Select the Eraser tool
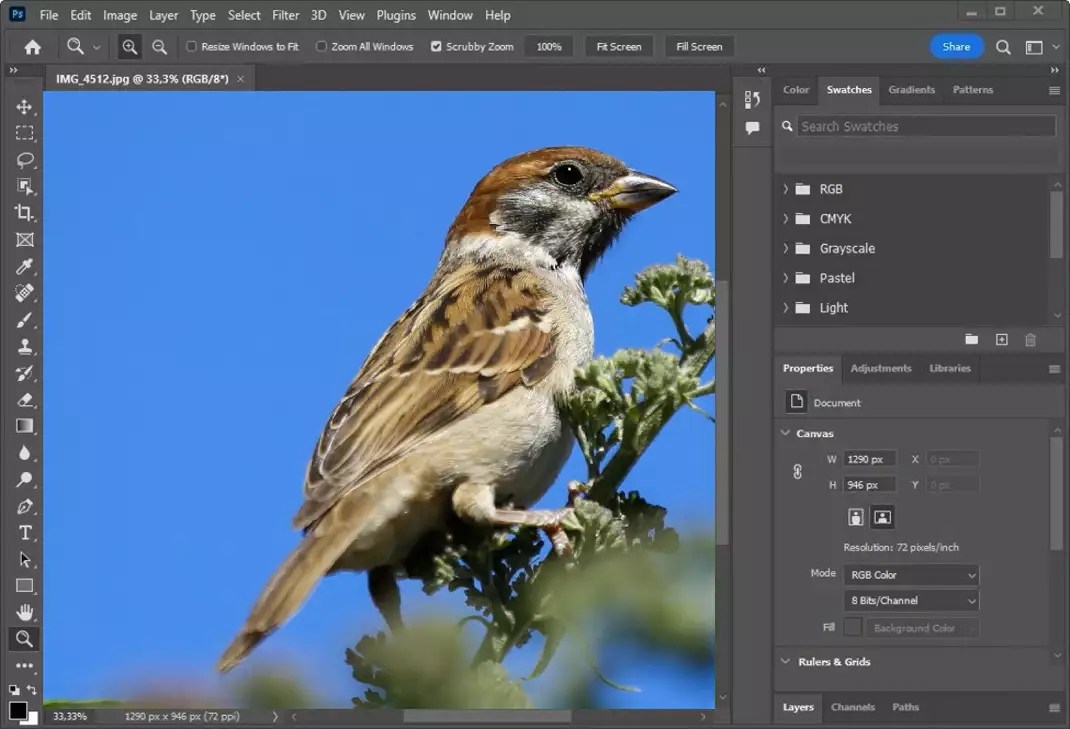1070x729 pixels. 25,400
